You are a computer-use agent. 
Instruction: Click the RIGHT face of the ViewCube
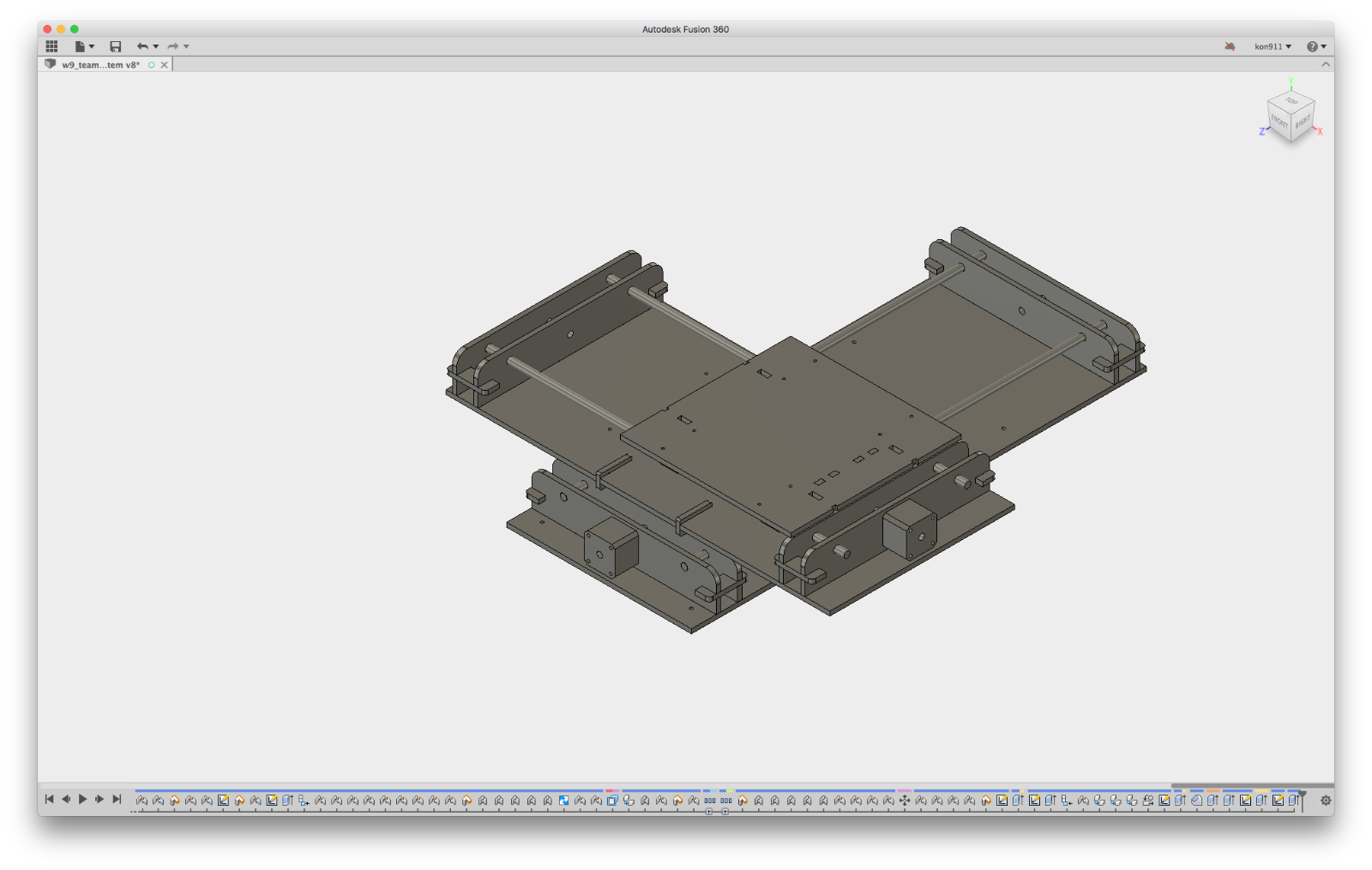1303,122
